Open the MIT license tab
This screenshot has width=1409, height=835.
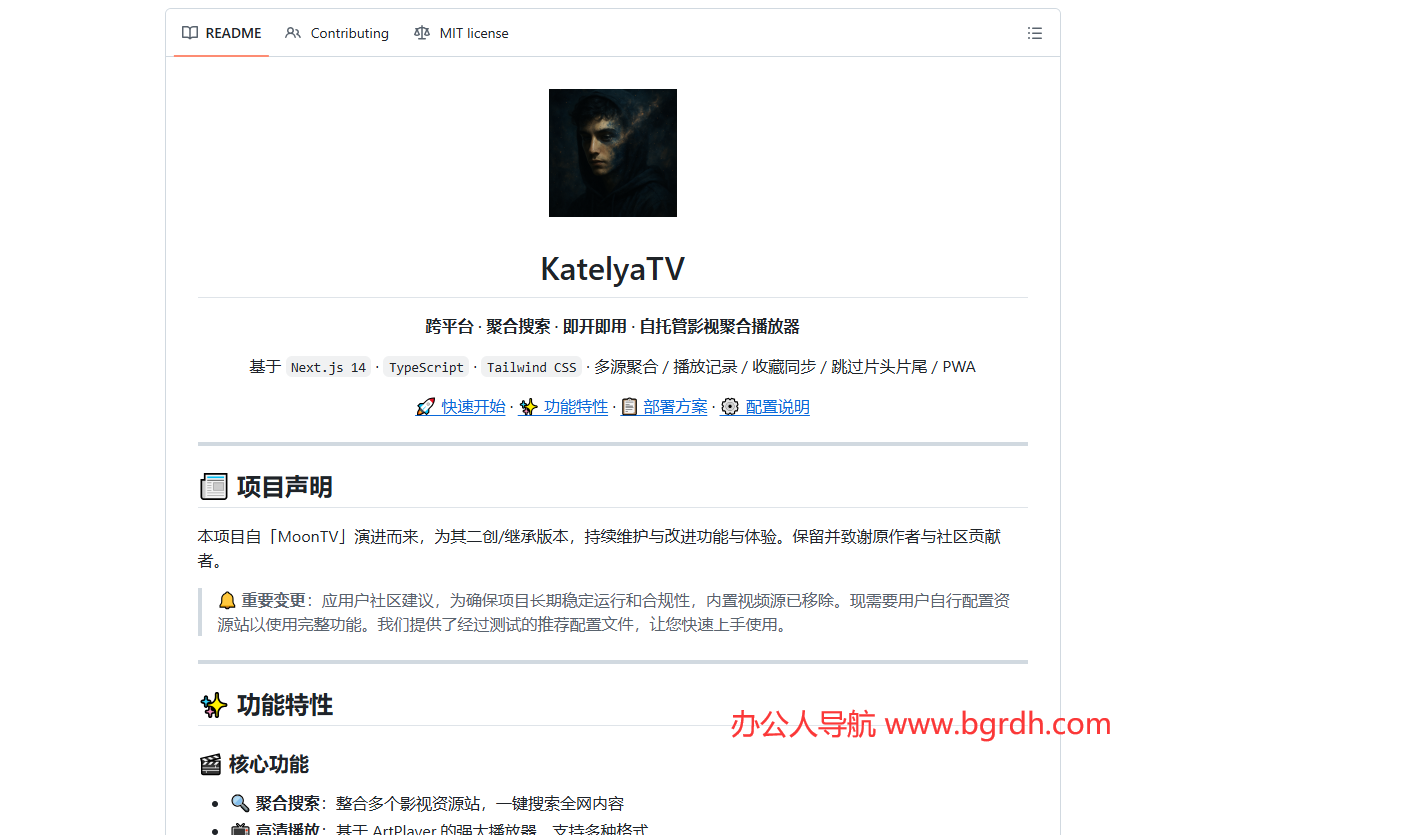pyautogui.click(x=474, y=32)
